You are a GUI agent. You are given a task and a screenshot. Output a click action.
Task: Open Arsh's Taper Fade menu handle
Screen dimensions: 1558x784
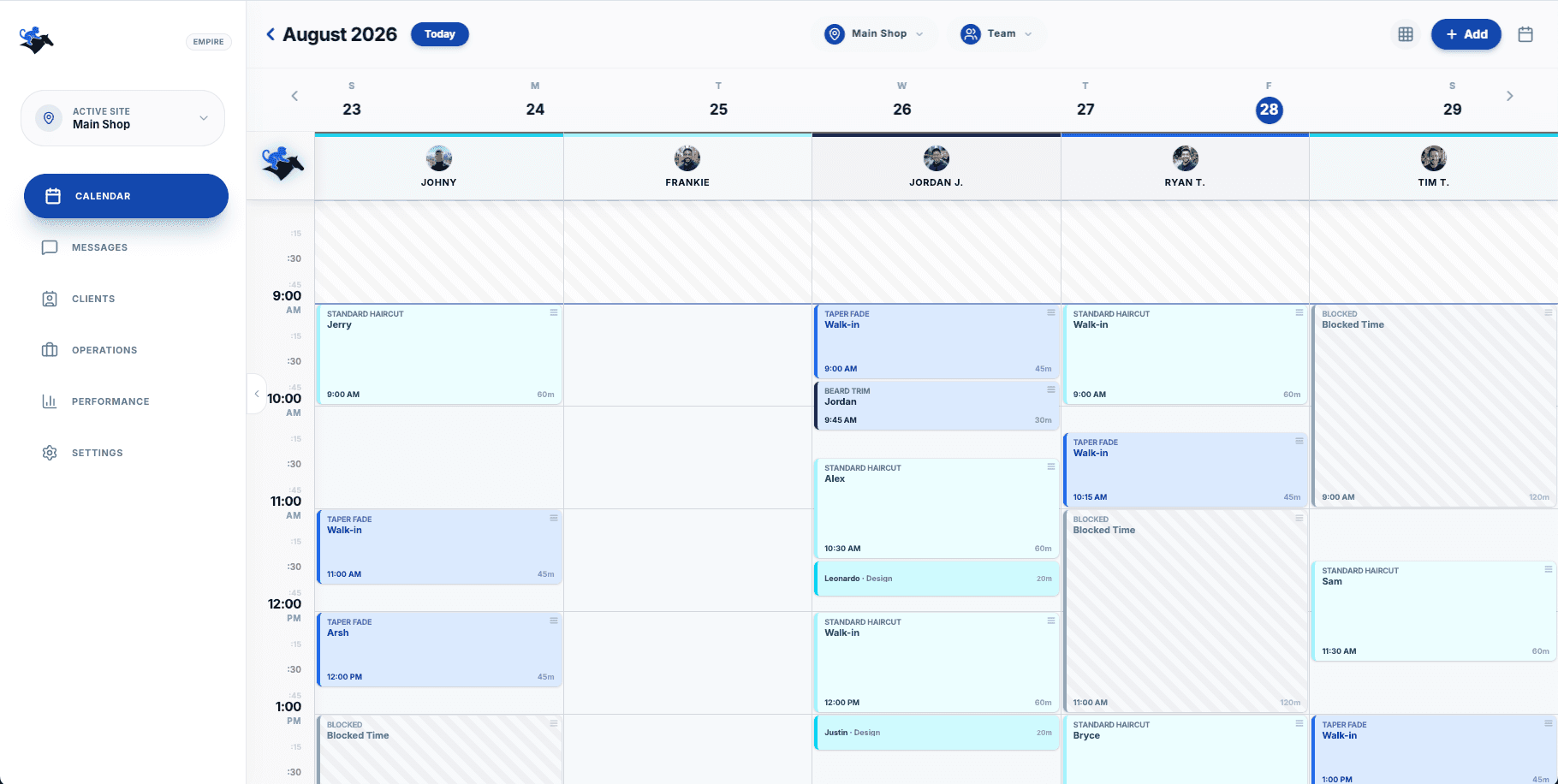click(x=554, y=621)
